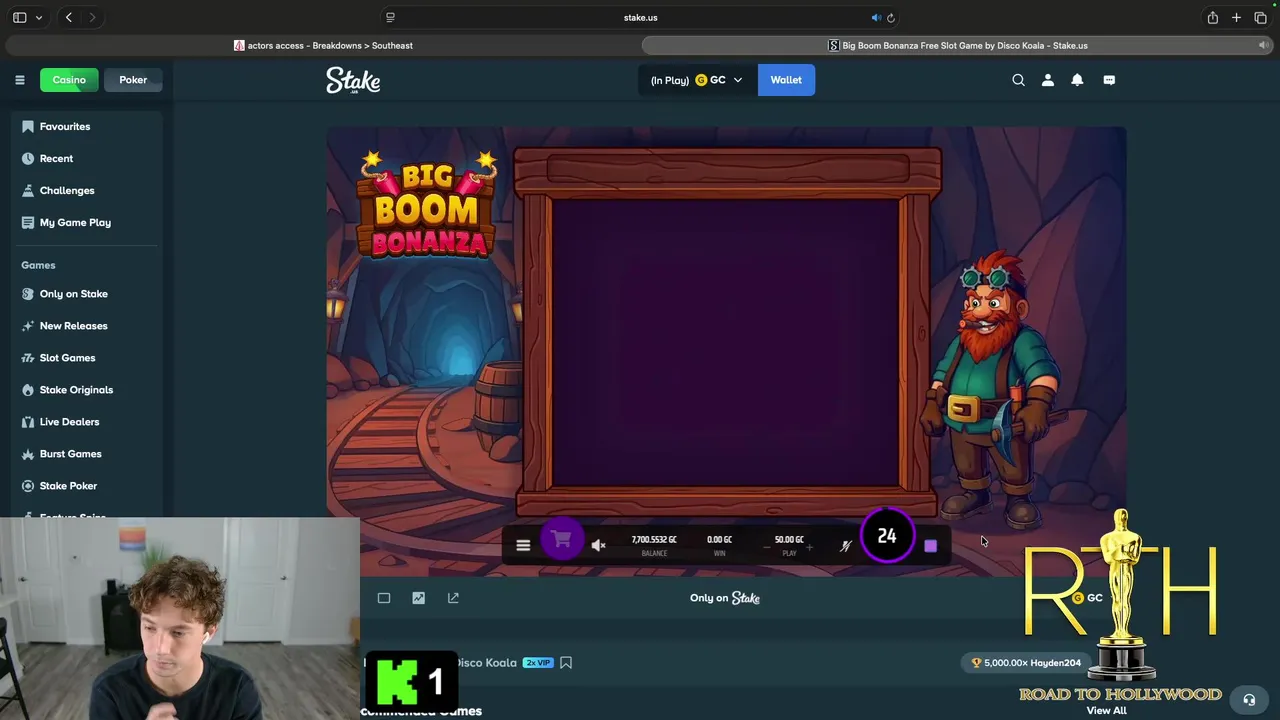Decrease the play amount with minus
The width and height of the screenshot is (1280, 720).
pos(767,547)
